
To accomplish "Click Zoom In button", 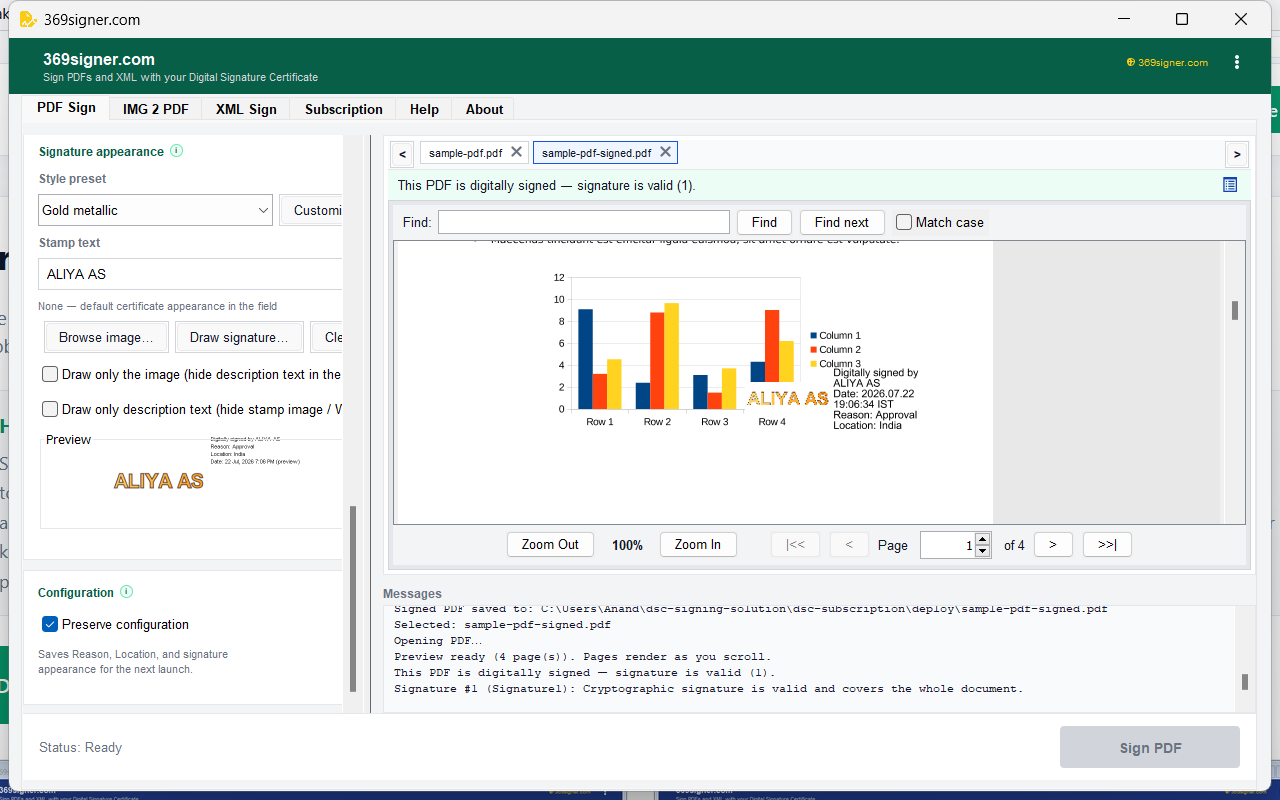I will [x=698, y=544].
